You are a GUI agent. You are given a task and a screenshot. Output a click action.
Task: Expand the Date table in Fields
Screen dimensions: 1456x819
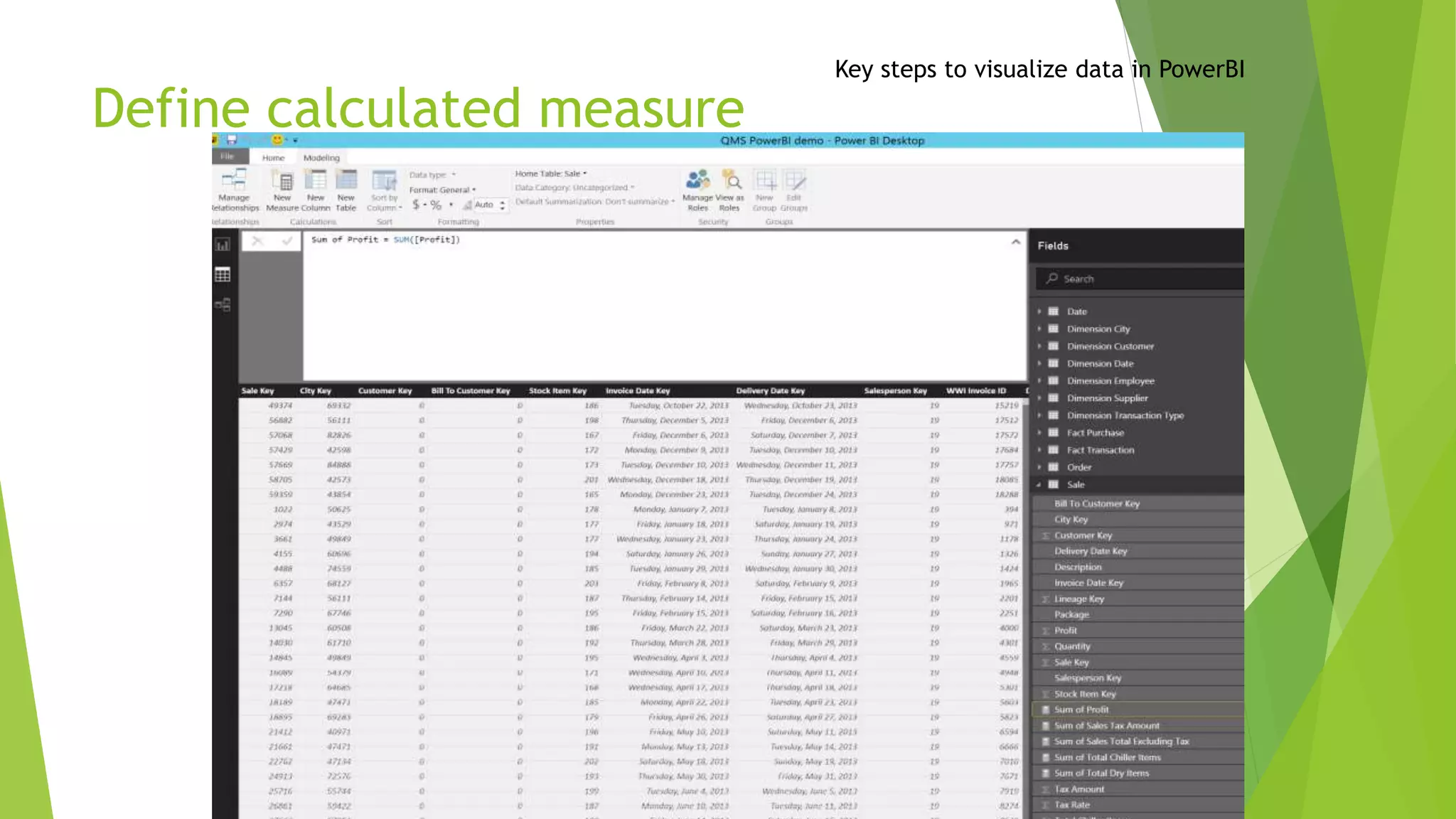(1039, 311)
